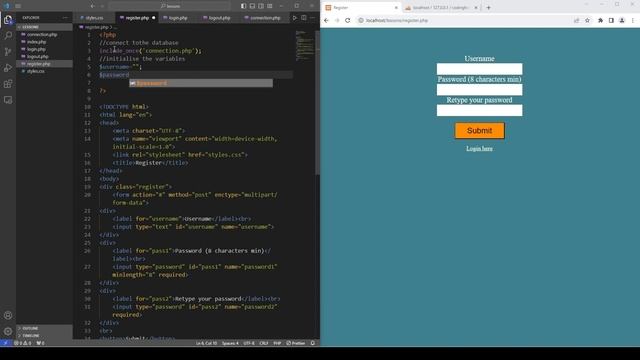Image resolution: width=640 pixels, height=360 pixels.
Task: Open the Manage gear menu in VS Code
Action: click(x=8, y=331)
